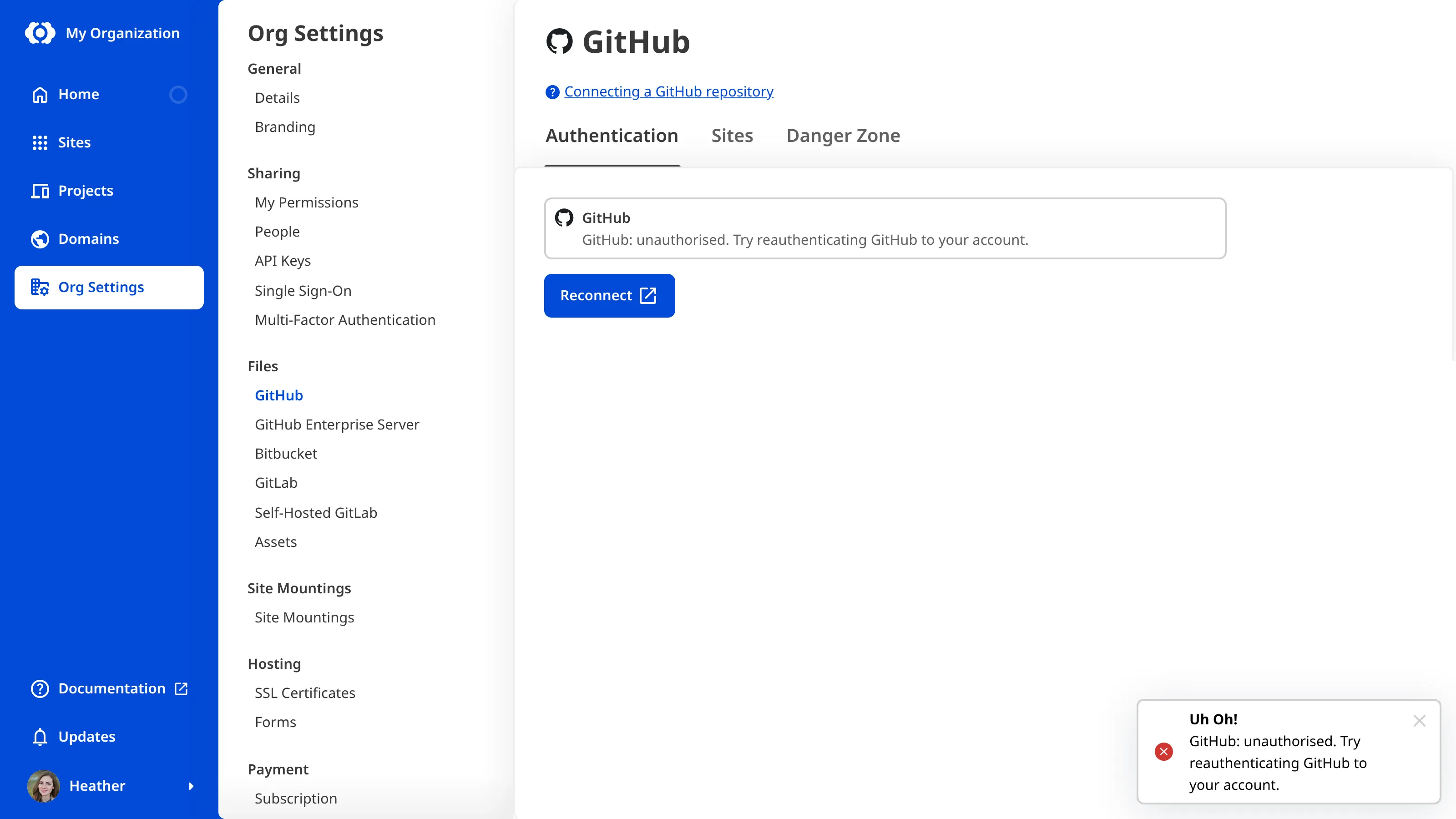Switch to the Authentication tab
Viewport: 1456px width, 819px height.
[612, 136]
